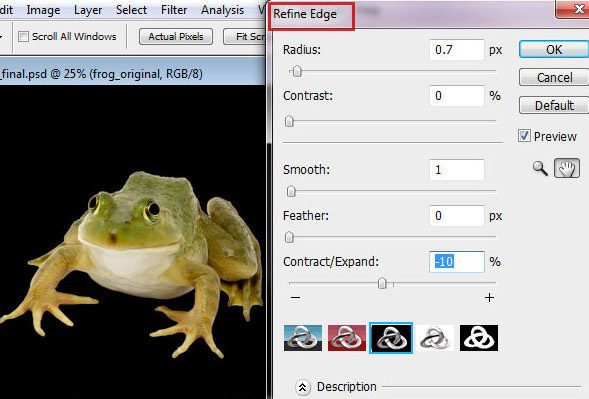Choose On Black preview icon
This screenshot has width=589, height=399.
[x=391, y=338]
